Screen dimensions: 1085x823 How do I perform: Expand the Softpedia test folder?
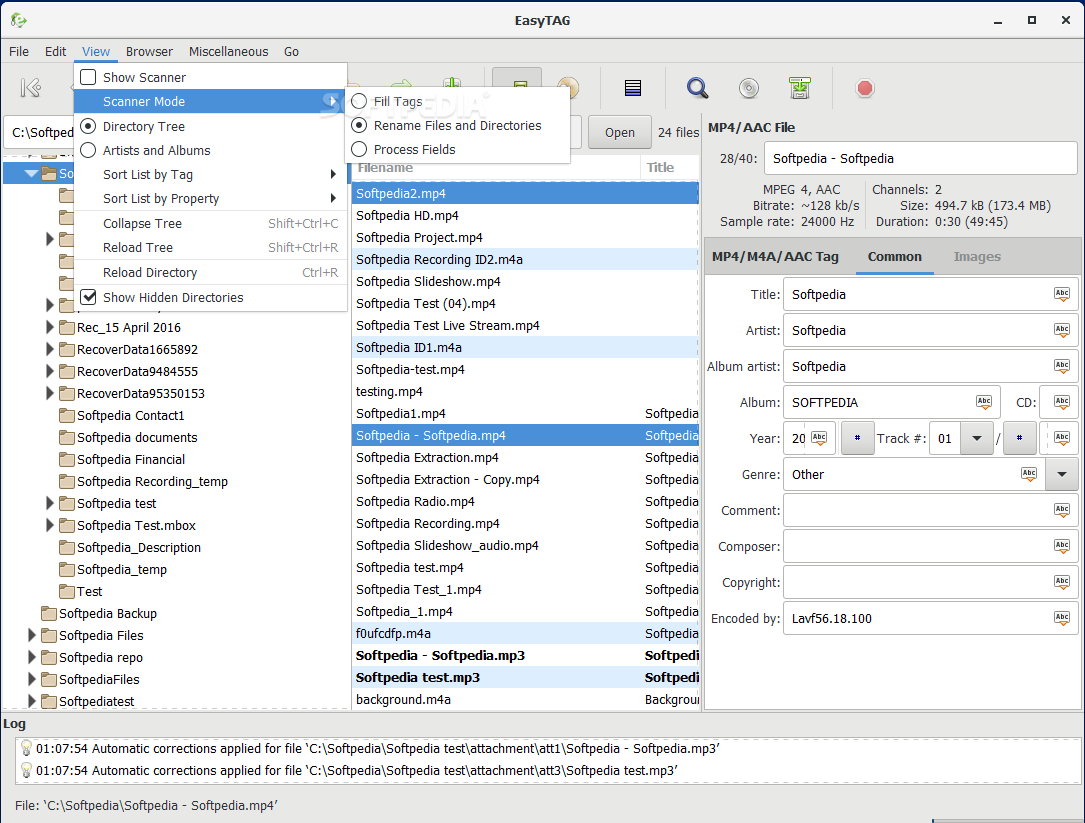[x=50, y=503]
